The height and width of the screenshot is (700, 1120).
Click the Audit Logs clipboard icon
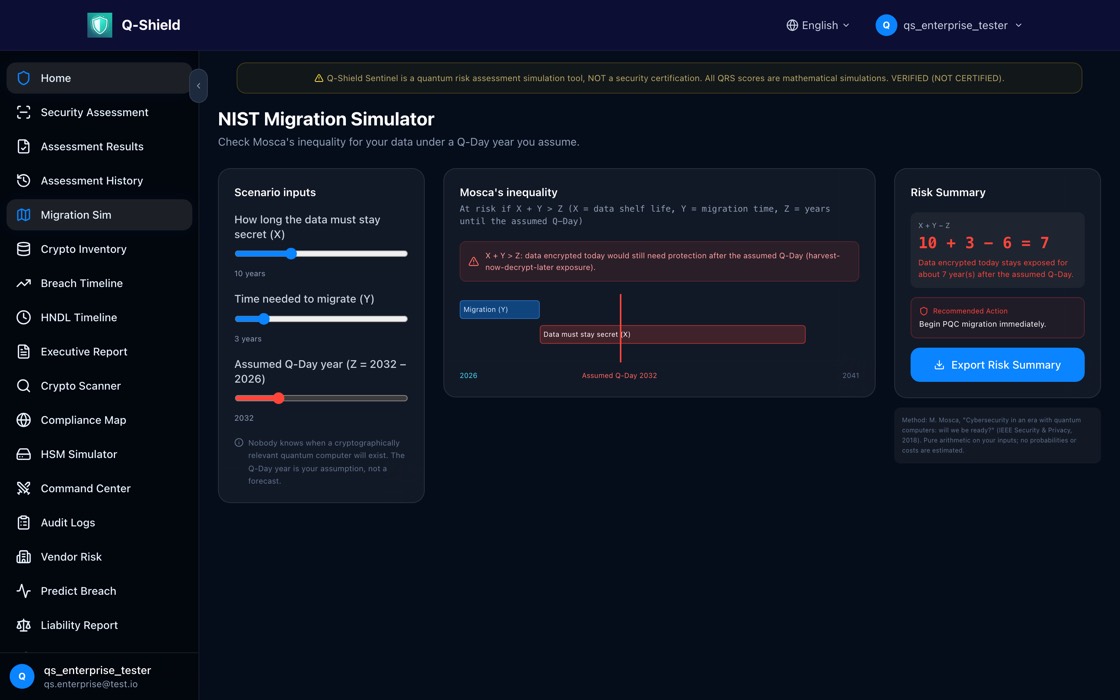tap(24, 523)
